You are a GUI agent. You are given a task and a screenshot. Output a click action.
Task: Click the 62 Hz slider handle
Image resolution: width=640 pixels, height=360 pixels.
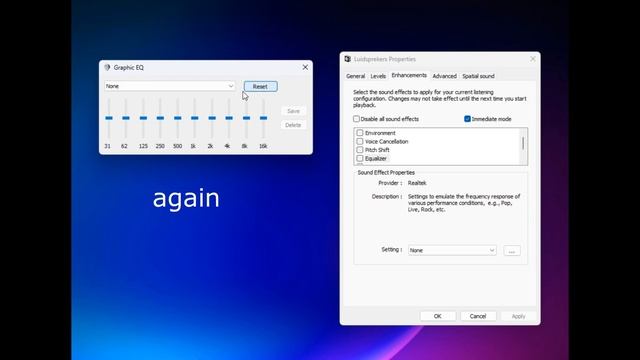(126, 118)
